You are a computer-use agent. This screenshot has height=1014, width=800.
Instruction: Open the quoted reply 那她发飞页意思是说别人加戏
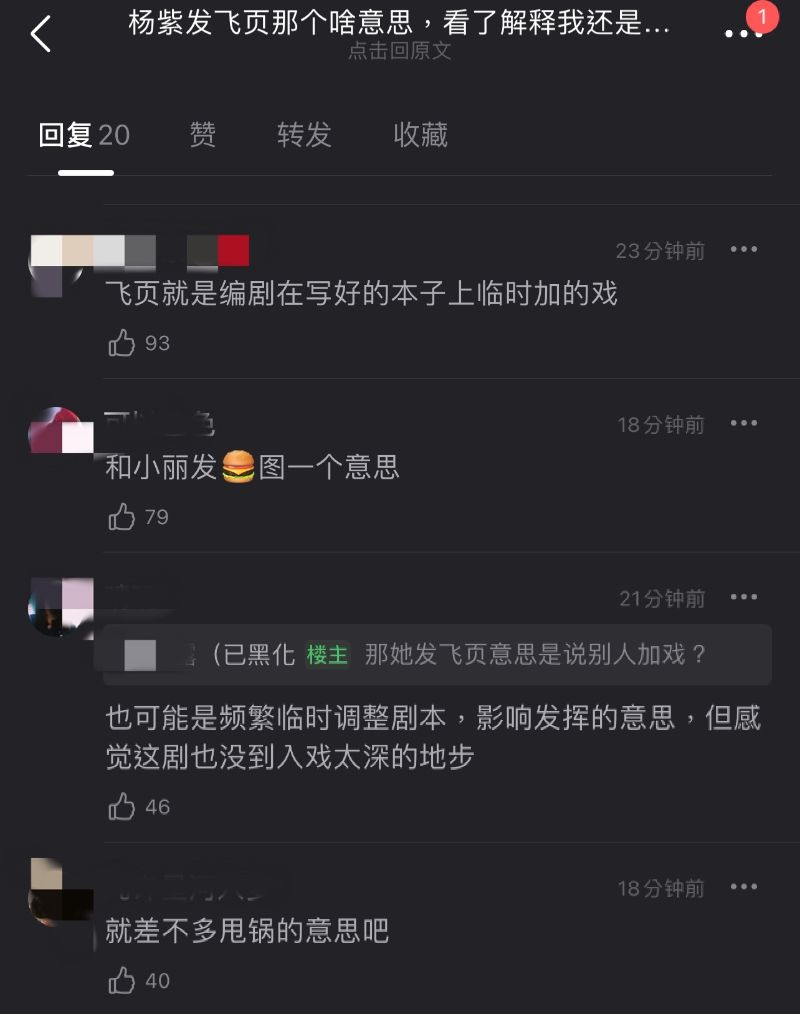pyautogui.click(x=437, y=654)
